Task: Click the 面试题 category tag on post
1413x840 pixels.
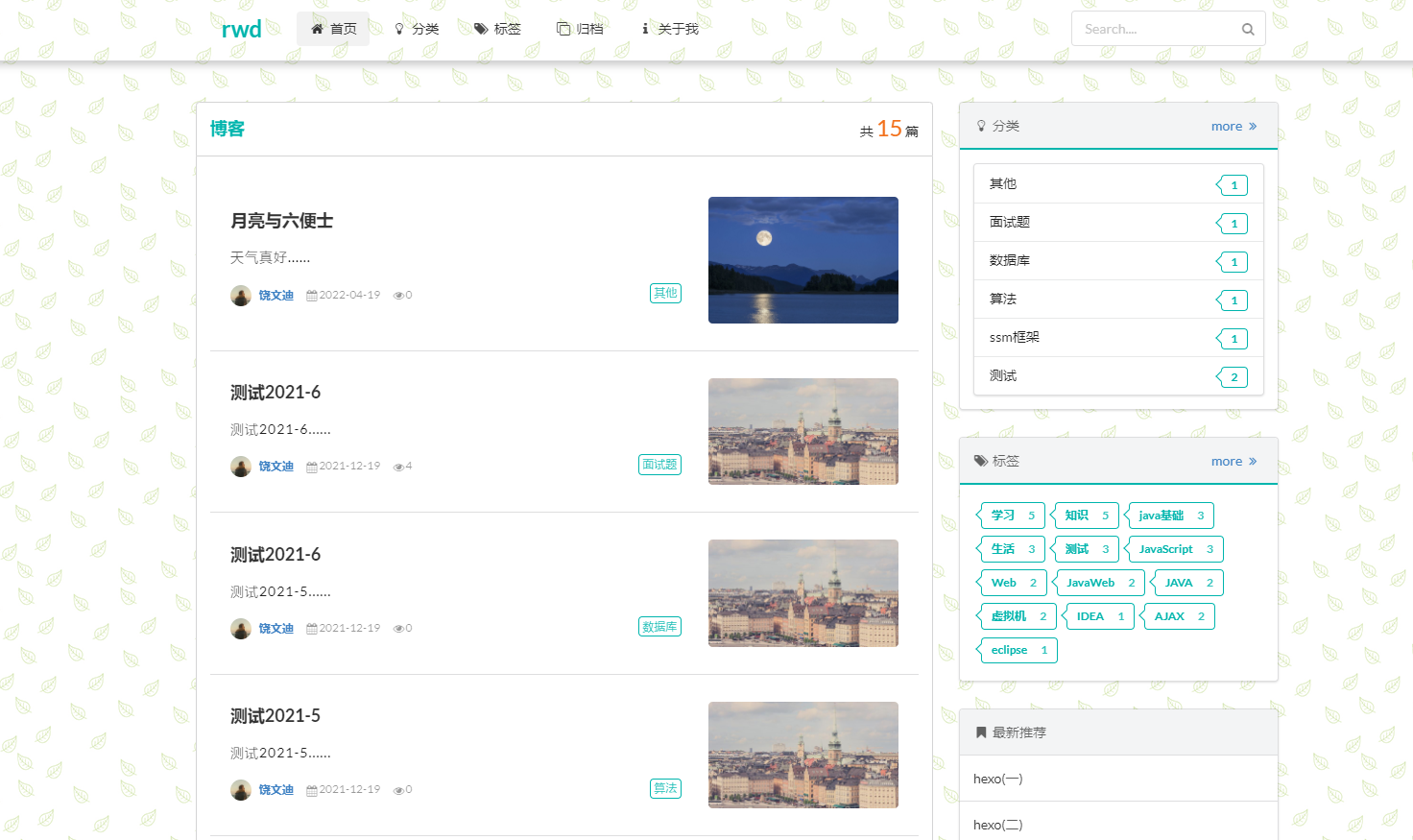Action: pyautogui.click(x=659, y=465)
